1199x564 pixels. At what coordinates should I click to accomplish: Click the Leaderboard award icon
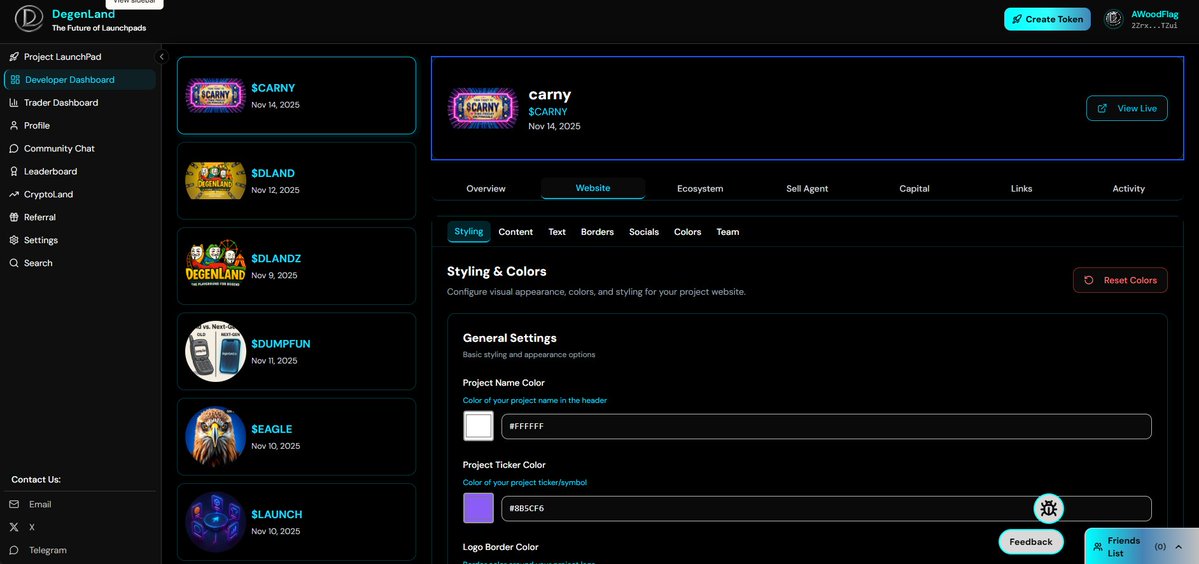pos(14,171)
